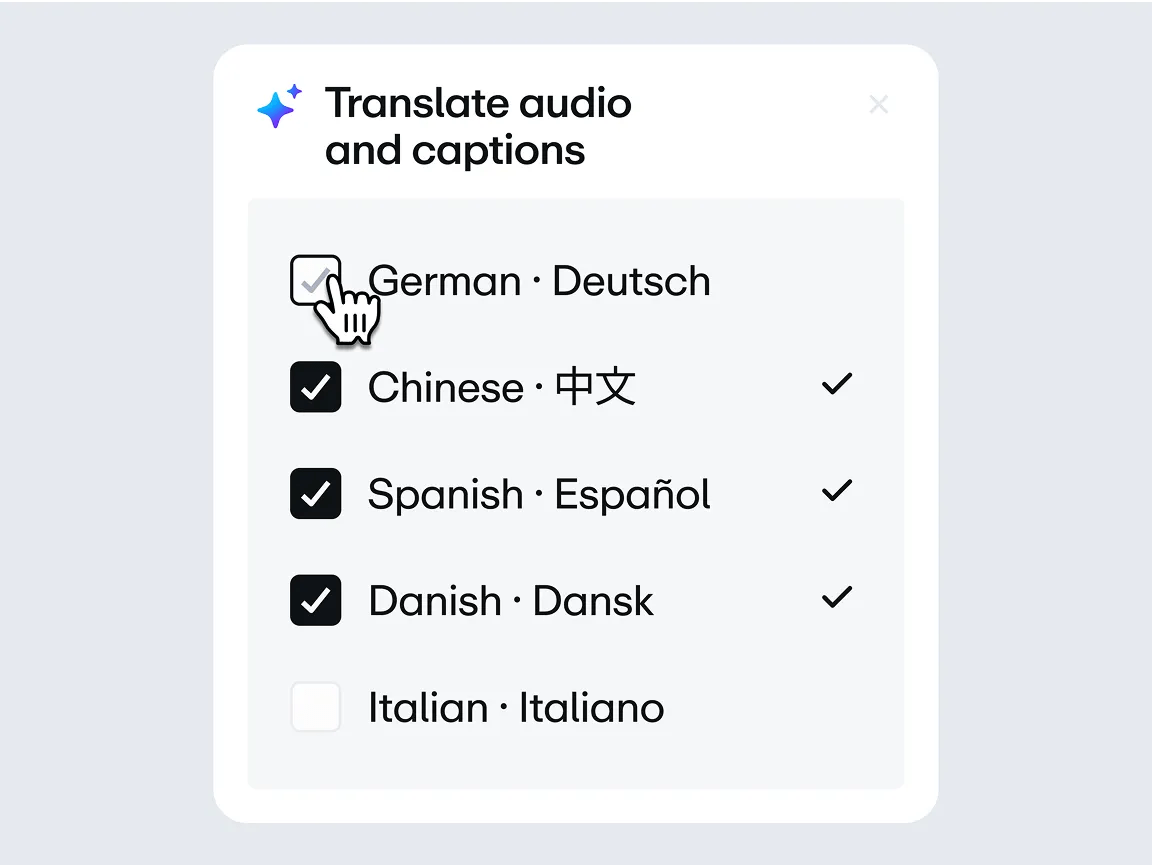The image size is (1152, 865).
Task: Click the Chinese characters 中文
Action: pyautogui.click(x=596, y=387)
